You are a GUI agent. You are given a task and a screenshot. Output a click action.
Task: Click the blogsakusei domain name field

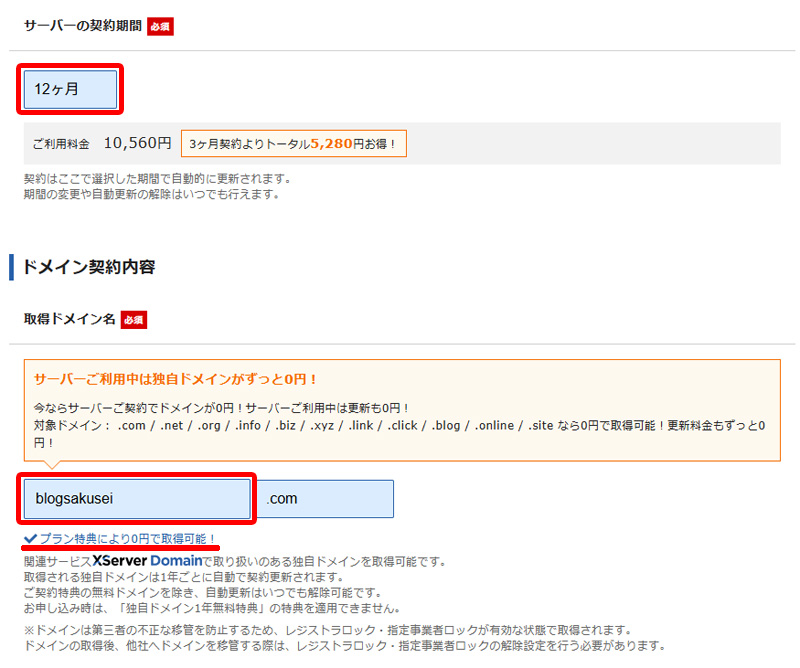click(137, 498)
